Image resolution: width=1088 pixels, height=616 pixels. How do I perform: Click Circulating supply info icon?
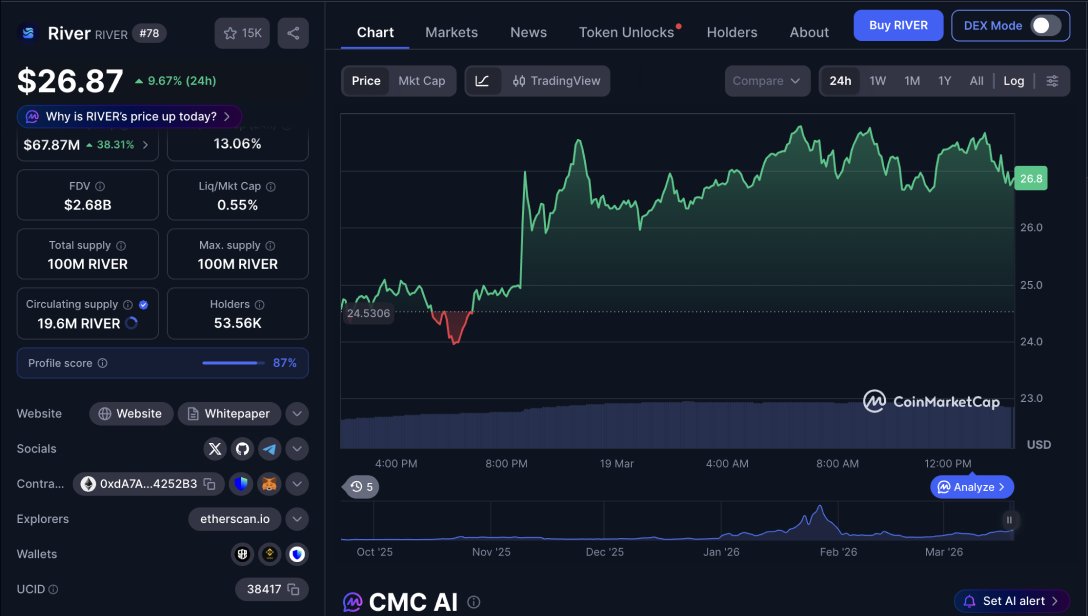(128, 305)
